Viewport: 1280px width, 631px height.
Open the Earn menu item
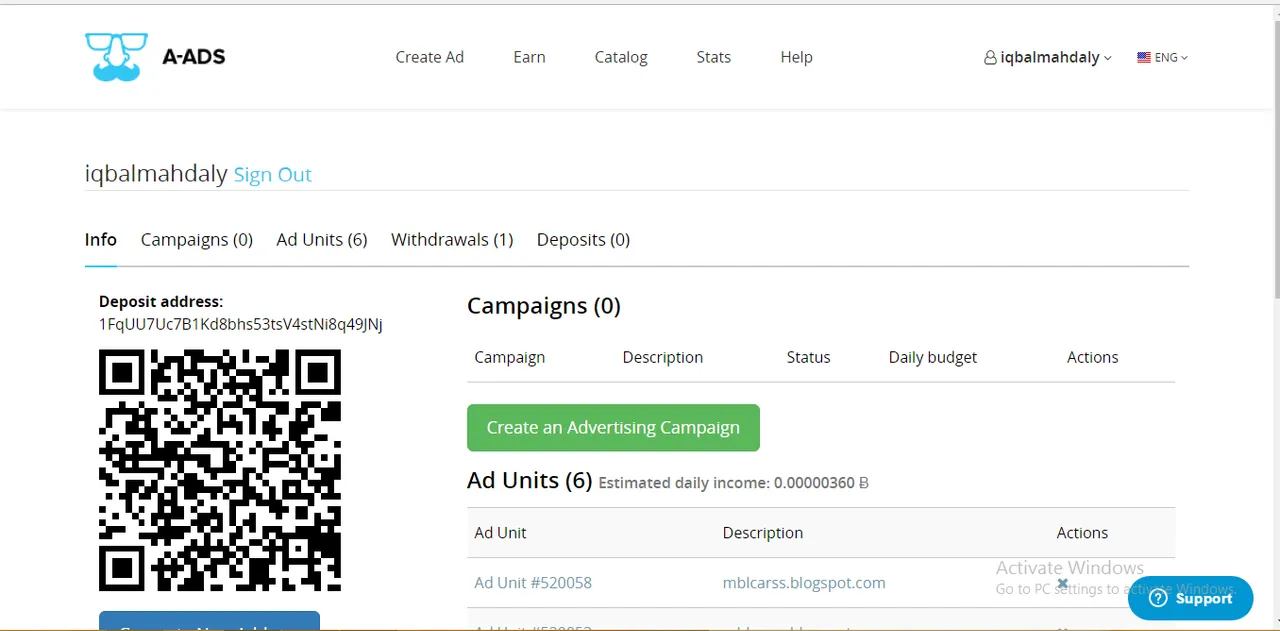529,57
